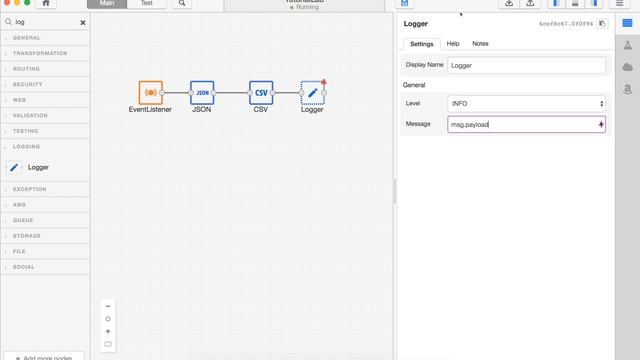Screen dimensions: 640x360
Task: Show the node properties panel icon
Action: click(x=627, y=23)
